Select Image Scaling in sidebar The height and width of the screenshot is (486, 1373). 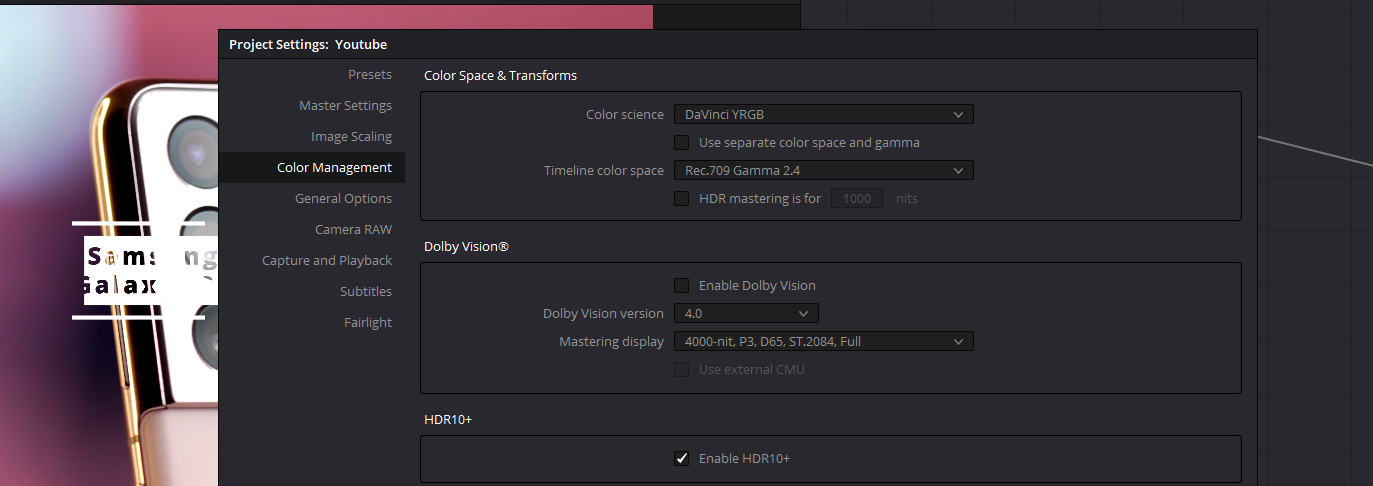click(351, 137)
